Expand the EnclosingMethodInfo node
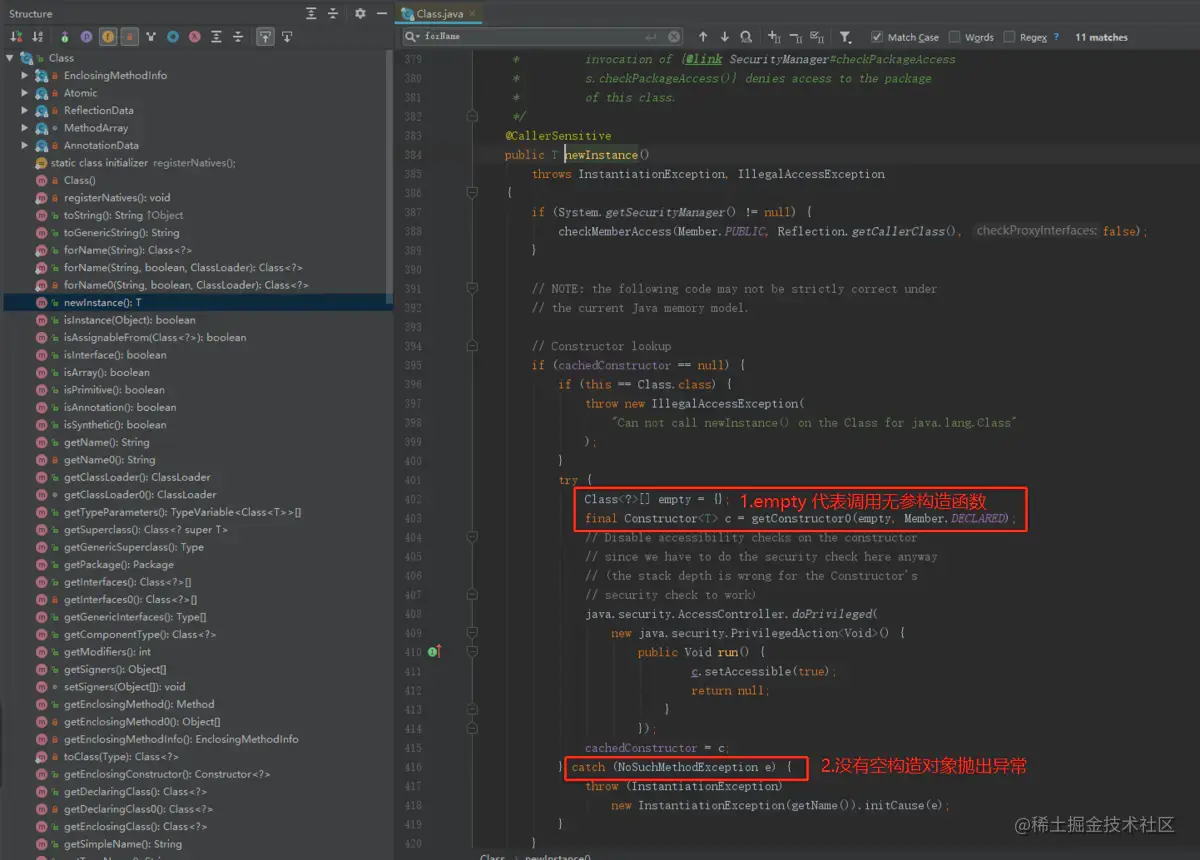 (x=25, y=75)
